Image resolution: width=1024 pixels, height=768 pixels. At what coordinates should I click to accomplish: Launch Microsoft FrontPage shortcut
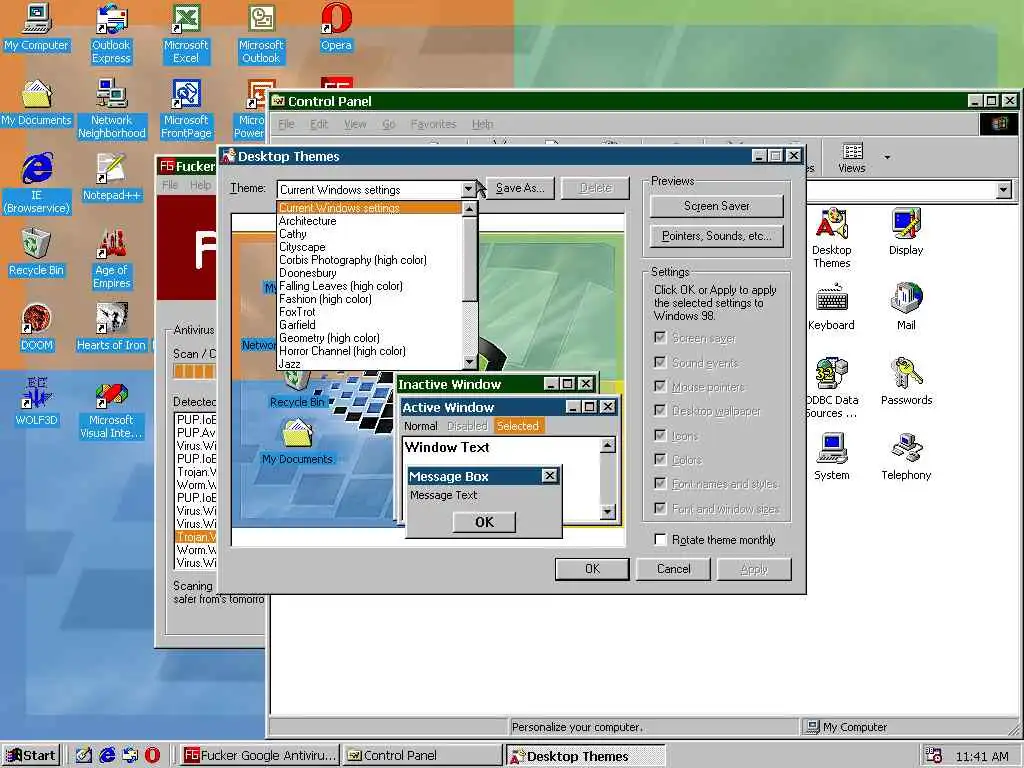coord(186,108)
